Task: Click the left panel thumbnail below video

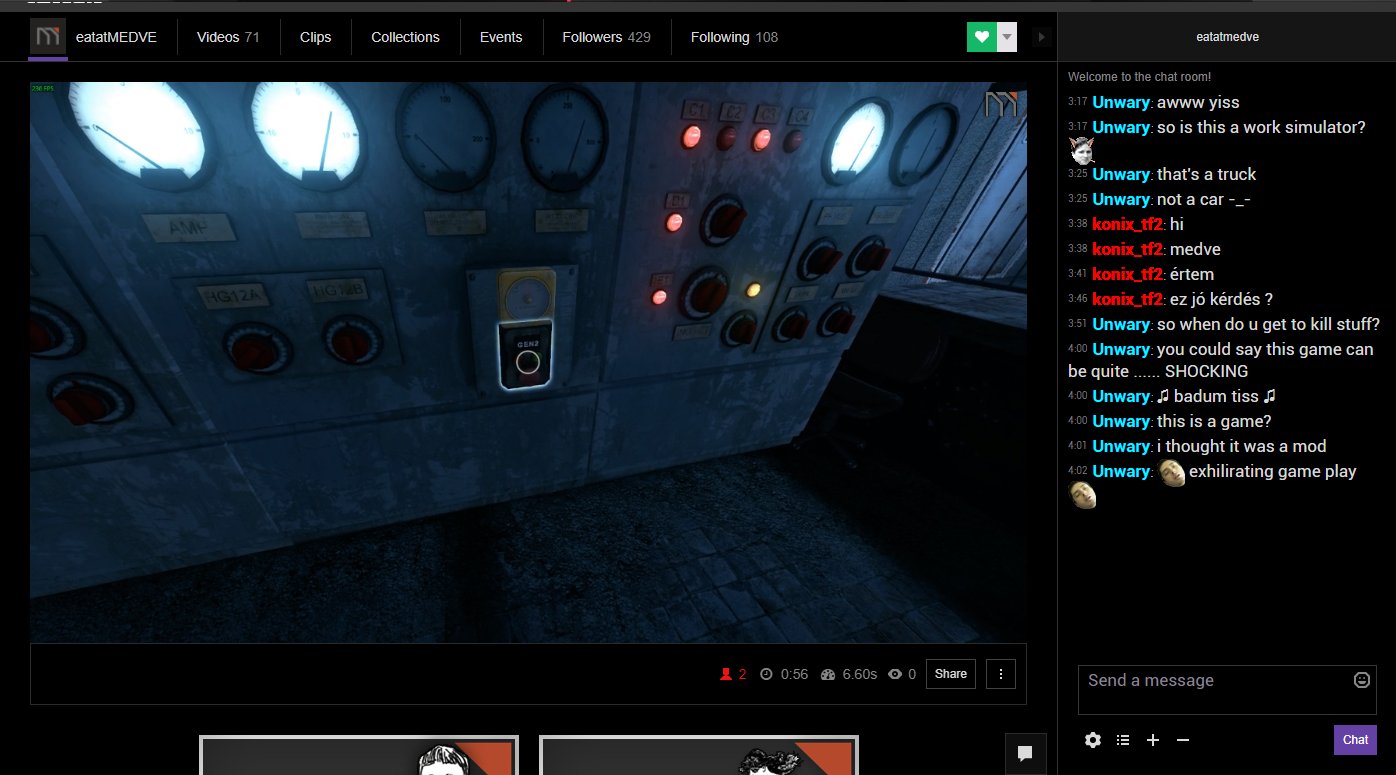Action: 359,755
